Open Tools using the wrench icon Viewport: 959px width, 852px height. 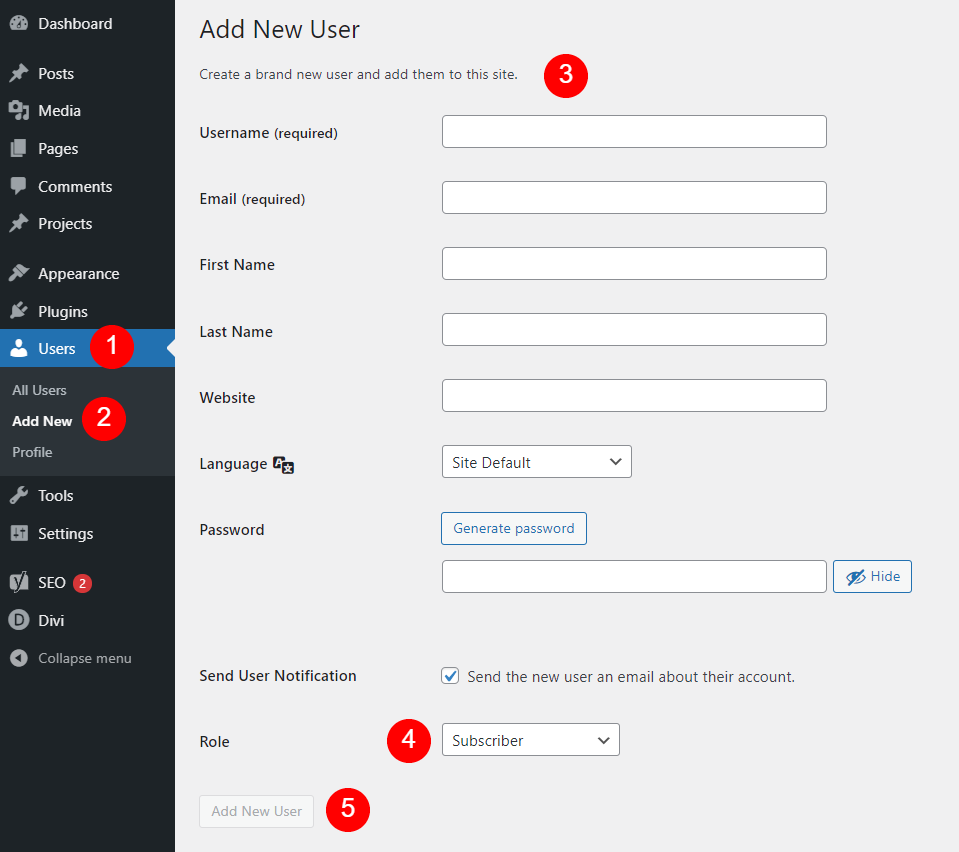[x=20, y=495]
